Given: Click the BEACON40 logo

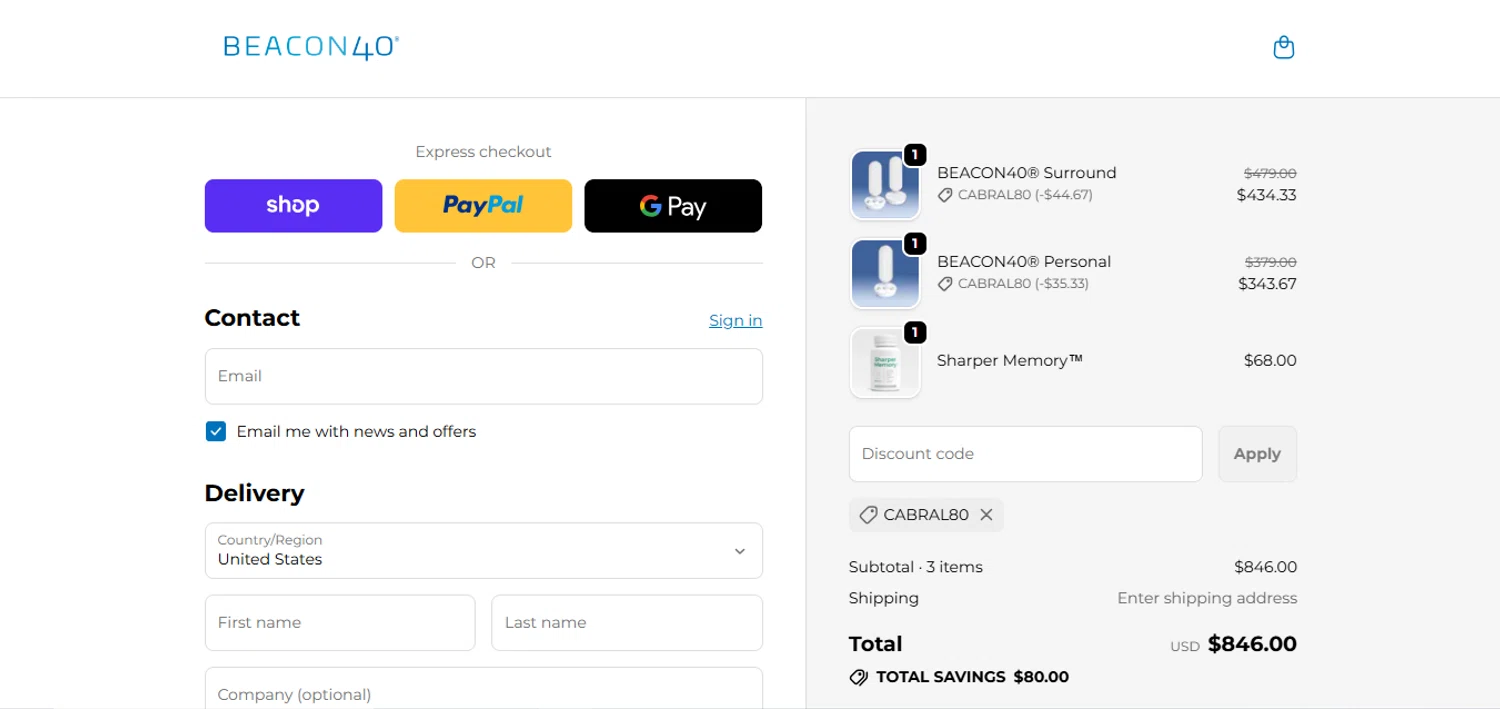Looking at the screenshot, I should tap(311, 47).
